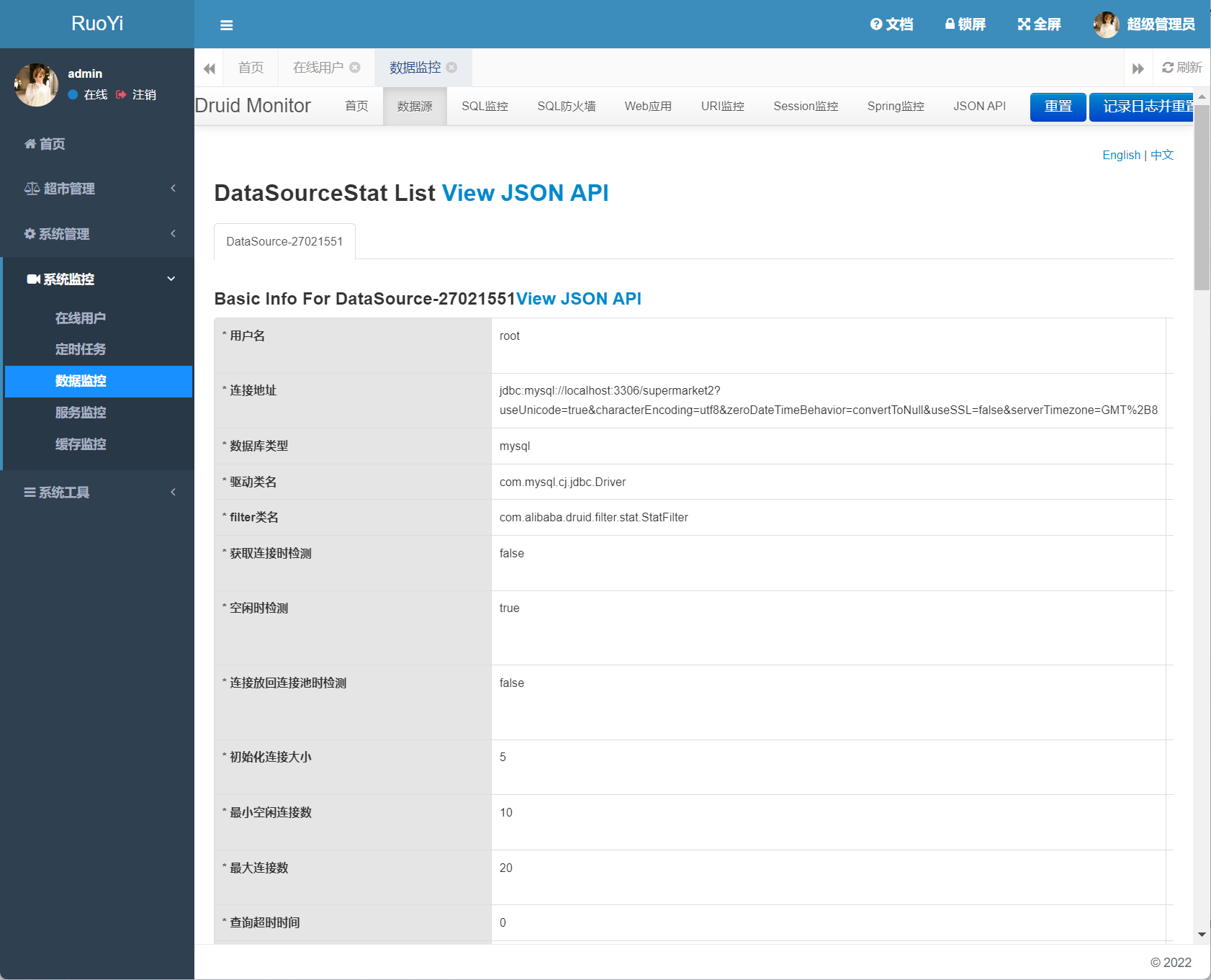Select the DataSource-27021551 tab
Image resolution: width=1211 pixels, height=980 pixels.
pyautogui.click(x=284, y=241)
